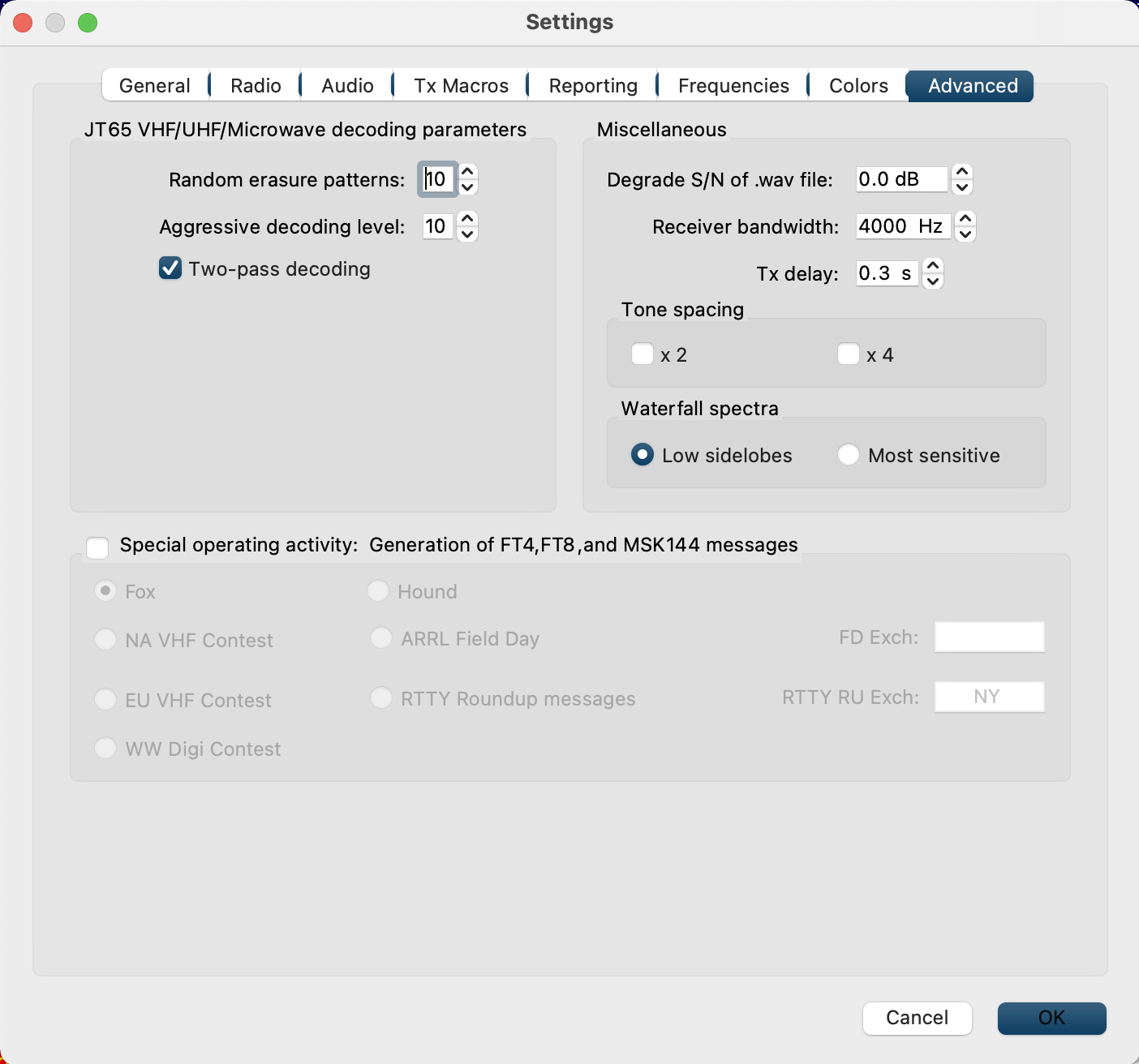Increase Receiver bandwidth with up arrow
The width and height of the screenshot is (1139, 1064).
[965, 219]
